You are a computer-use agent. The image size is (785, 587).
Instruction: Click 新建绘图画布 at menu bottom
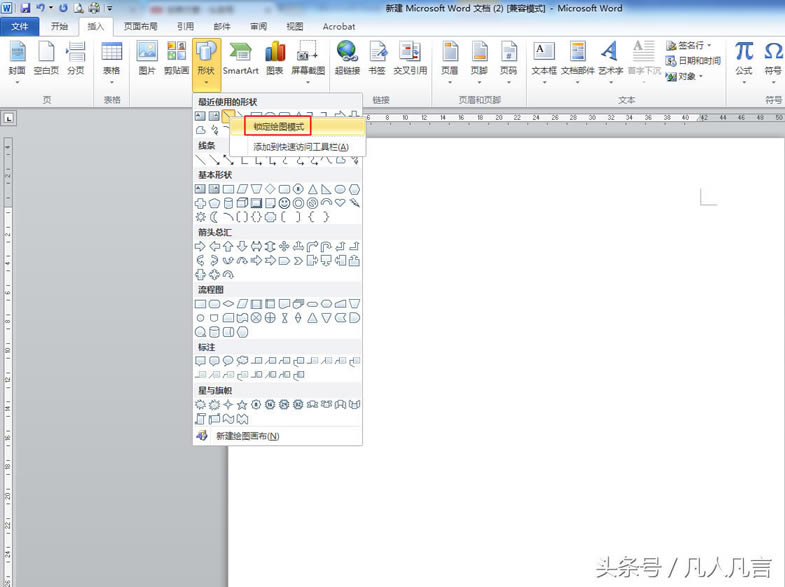pyautogui.click(x=247, y=436)
